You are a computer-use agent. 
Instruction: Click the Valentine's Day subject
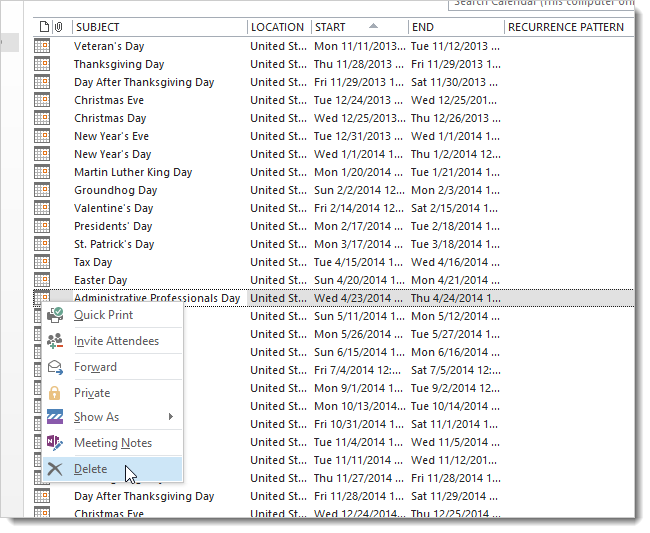(x=114, y=208)
